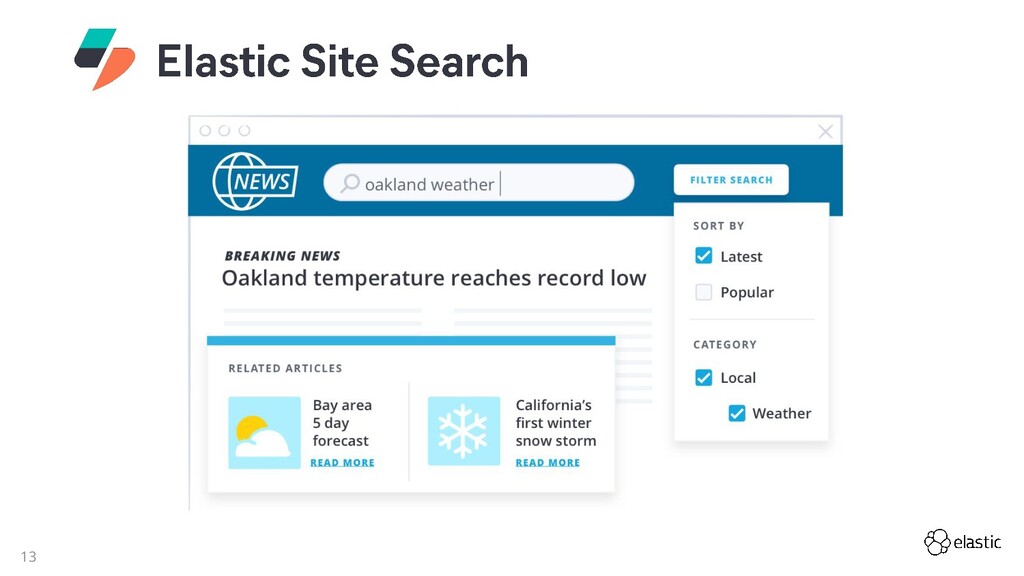Click the first browser window dot

pyautogui.click(x=205, y=131)
